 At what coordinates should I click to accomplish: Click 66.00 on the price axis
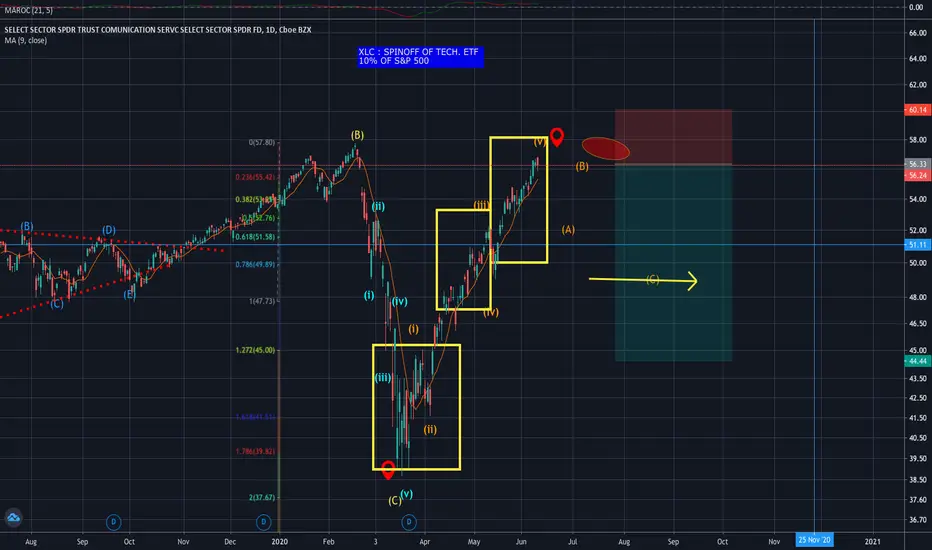917,33
